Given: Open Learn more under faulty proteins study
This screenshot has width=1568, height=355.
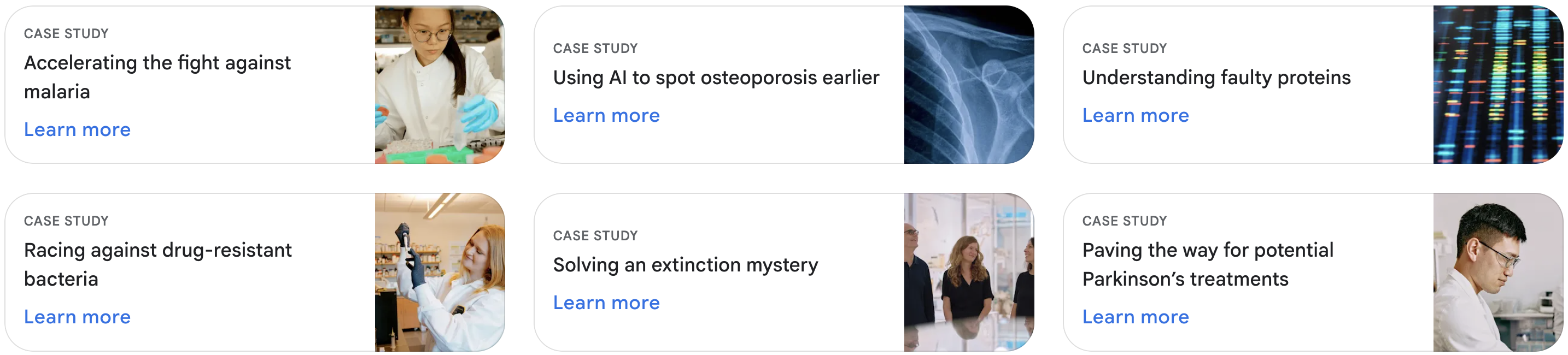Looking at the screenshot, I should [1135, 115].
